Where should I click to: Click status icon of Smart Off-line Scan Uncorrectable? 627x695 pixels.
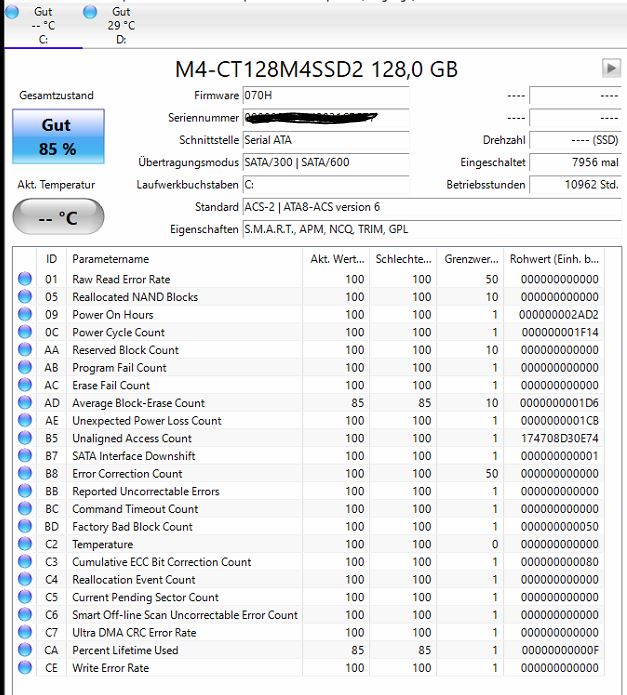click(25, 615)
